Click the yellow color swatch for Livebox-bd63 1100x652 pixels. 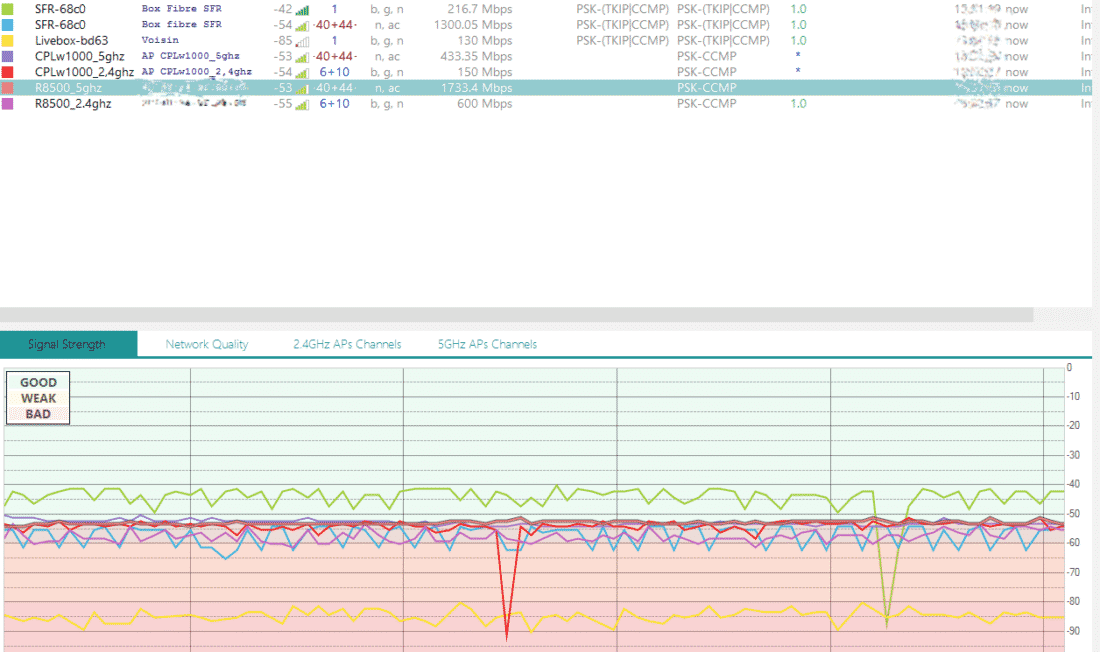8,41
